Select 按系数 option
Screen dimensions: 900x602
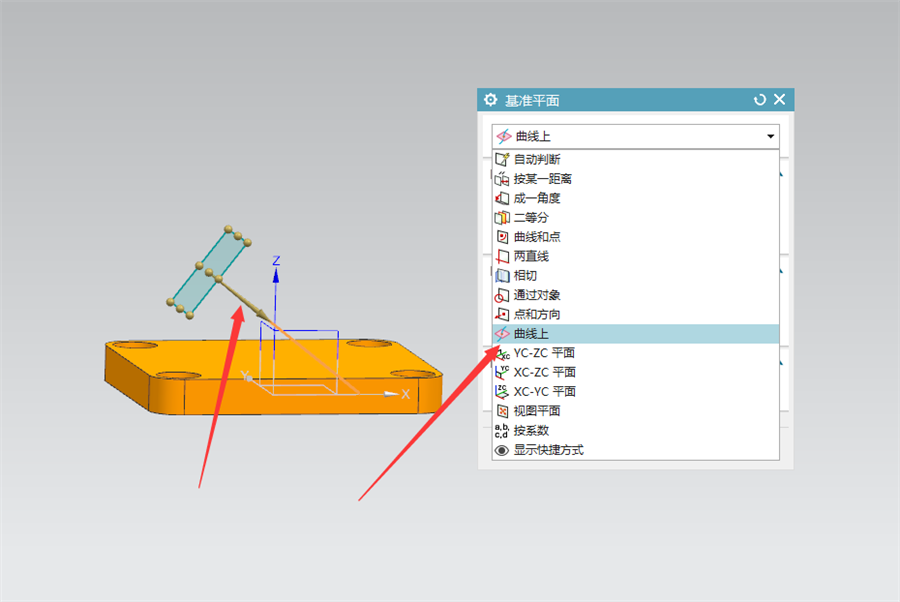click(635, 430)
